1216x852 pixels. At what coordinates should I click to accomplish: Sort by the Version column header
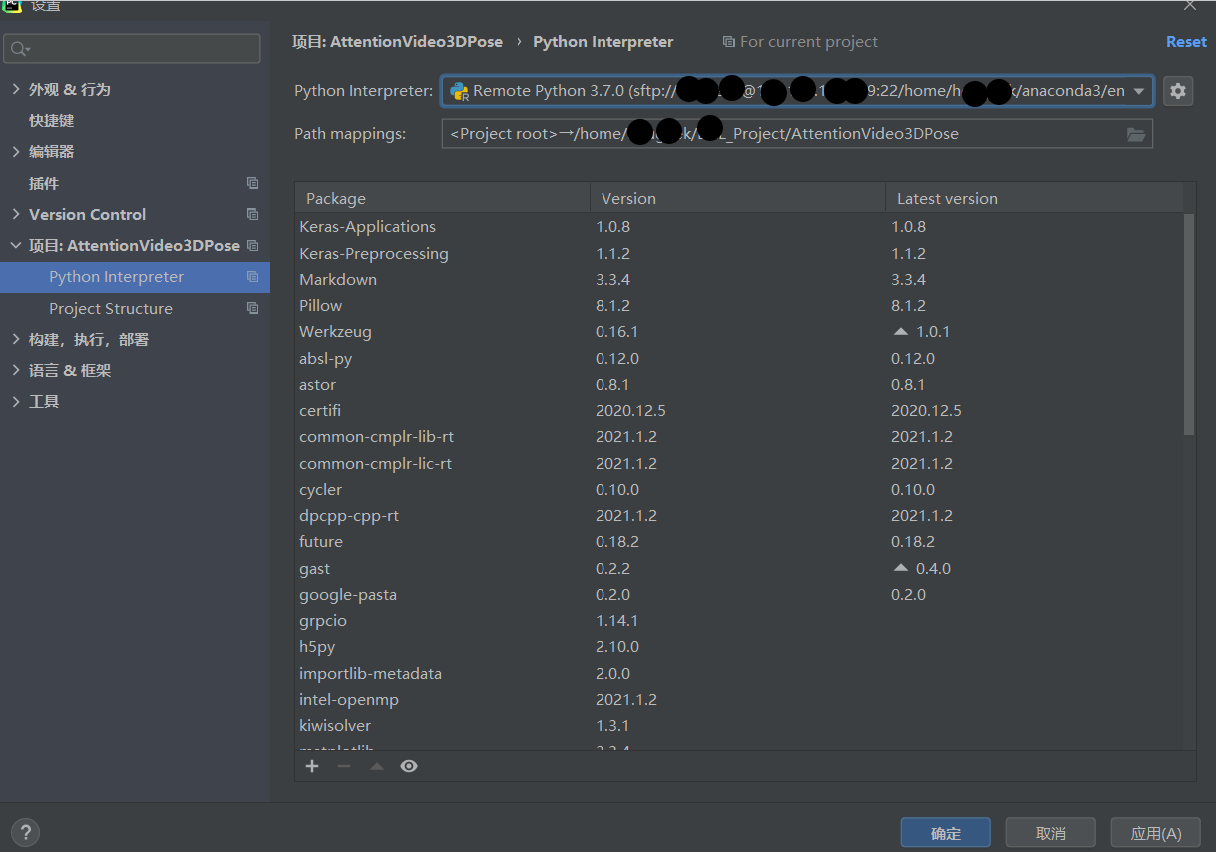pyautogui.click(x=738, y=198)
